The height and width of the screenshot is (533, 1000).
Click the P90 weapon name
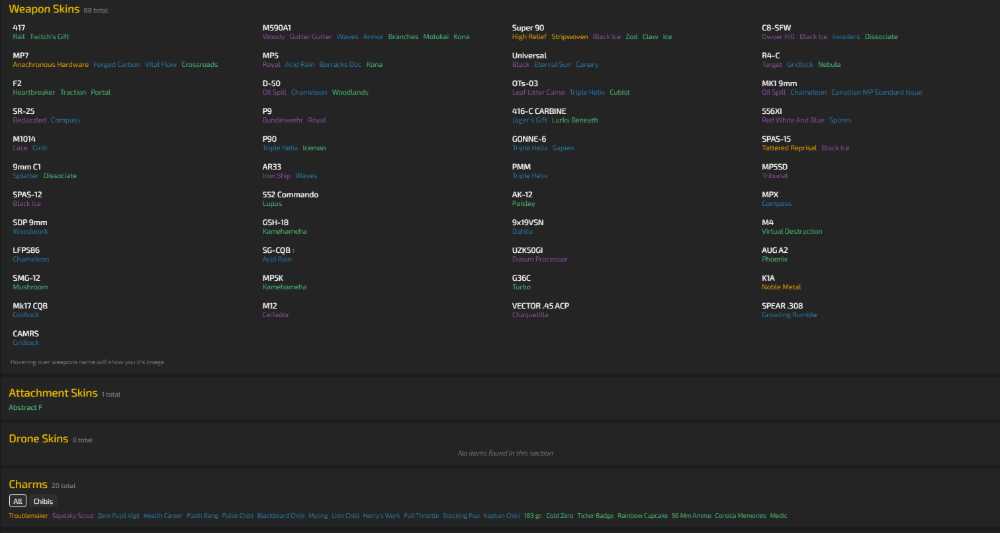coord(270,139)
